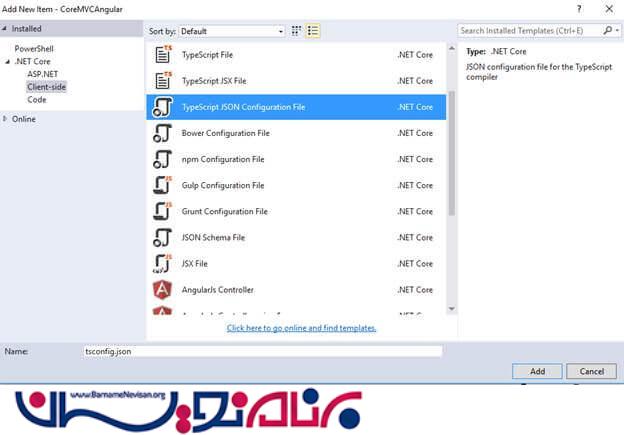
Task: Click the TypeScript JSX File icon
Action: [163, 80]
